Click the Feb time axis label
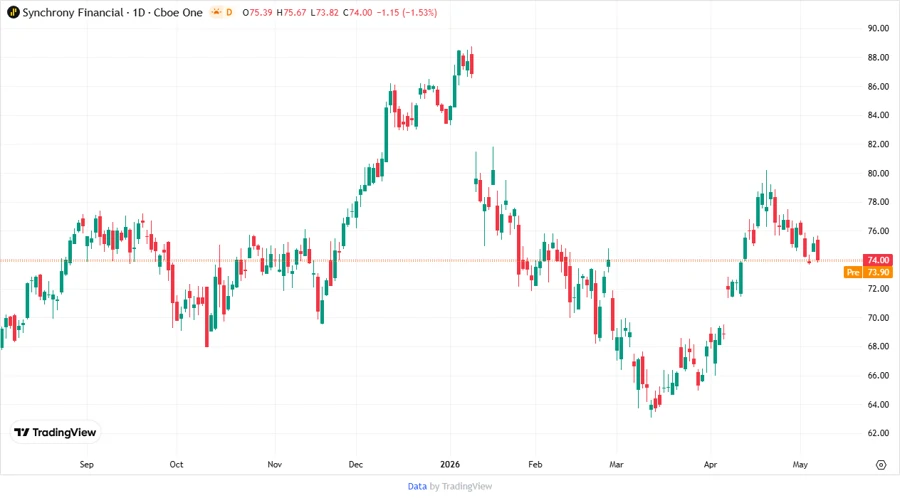 tap(535, 464)
